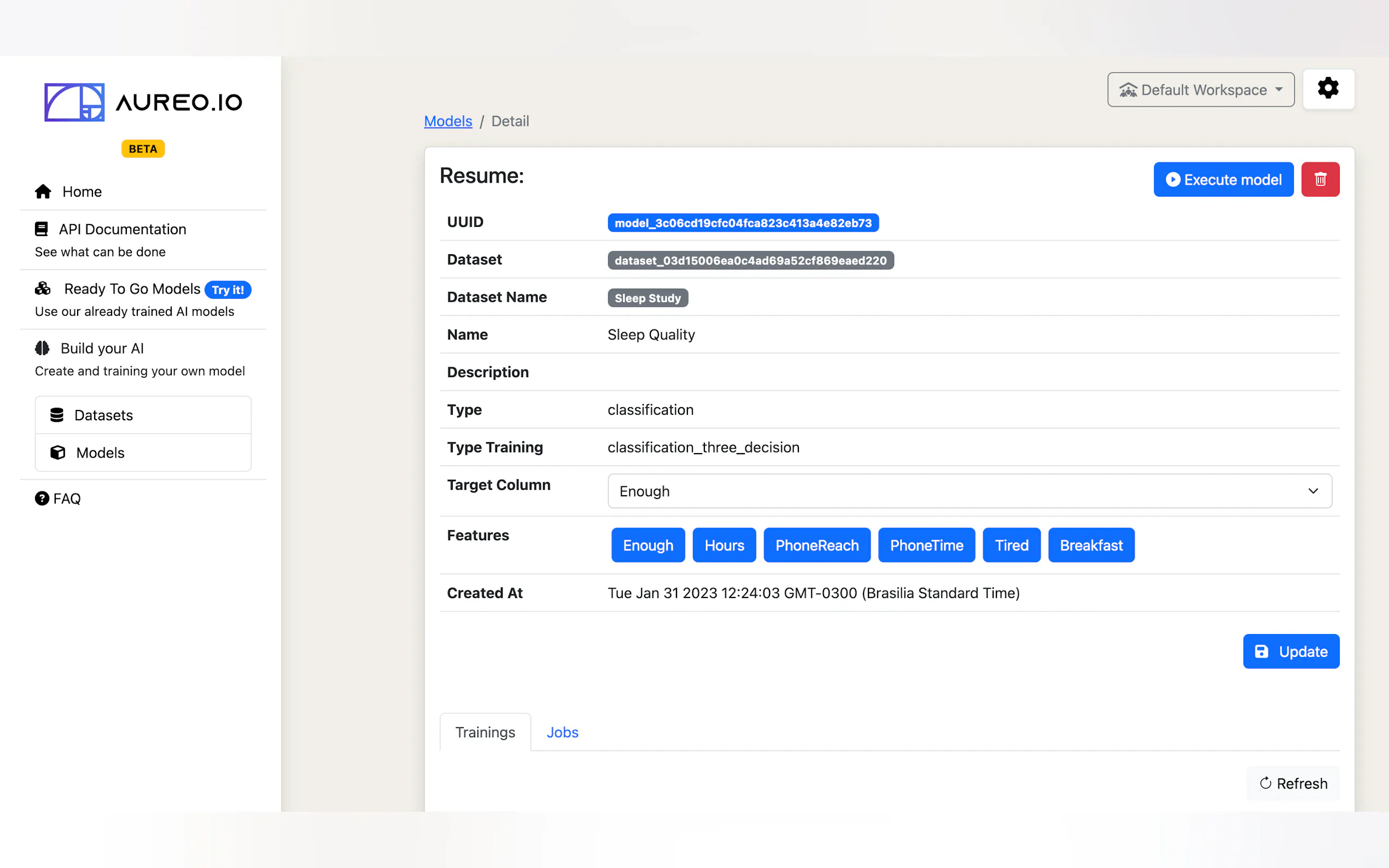Click the settings gear icon
This screenshot has height=868, width=1389.
[1328, 89]
